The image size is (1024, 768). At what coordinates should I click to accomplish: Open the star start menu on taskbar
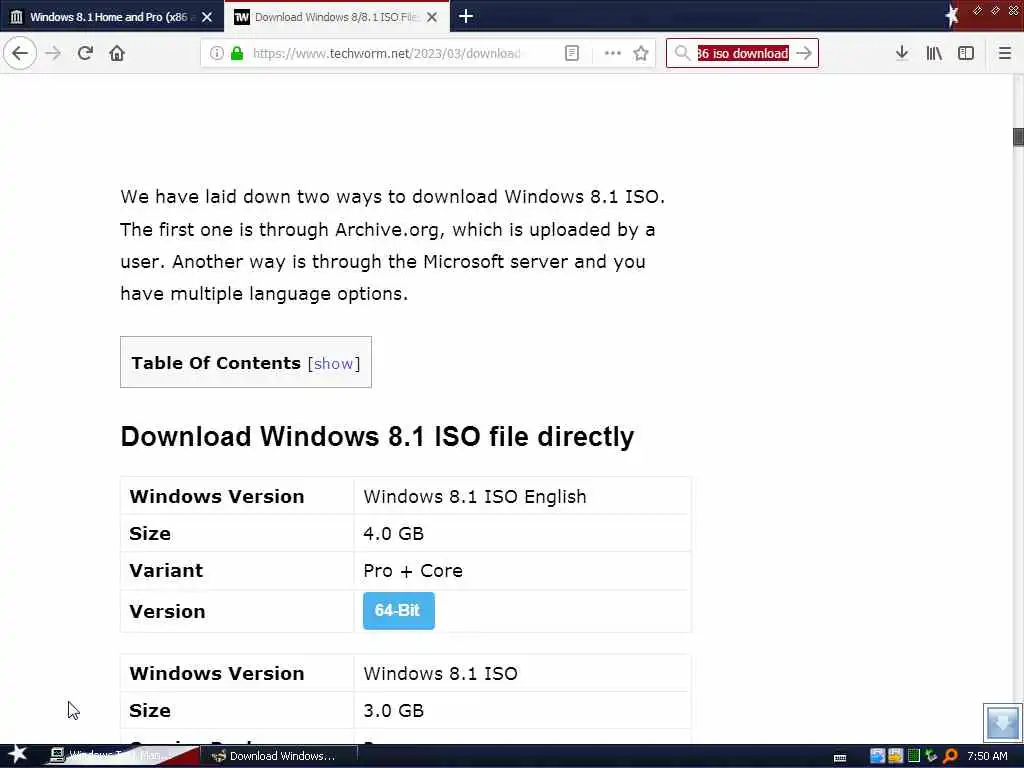click(x=18, y=755)
